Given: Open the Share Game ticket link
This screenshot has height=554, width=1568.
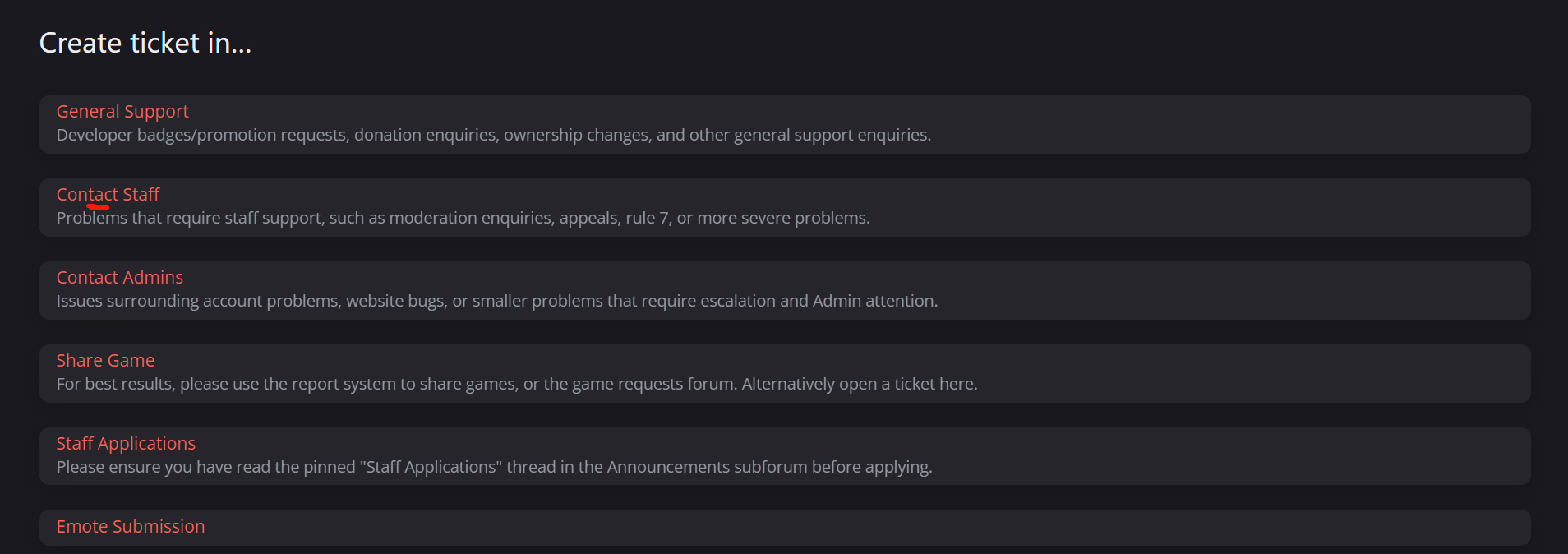Looking at the screenshot, I should [x=105, y=361].
